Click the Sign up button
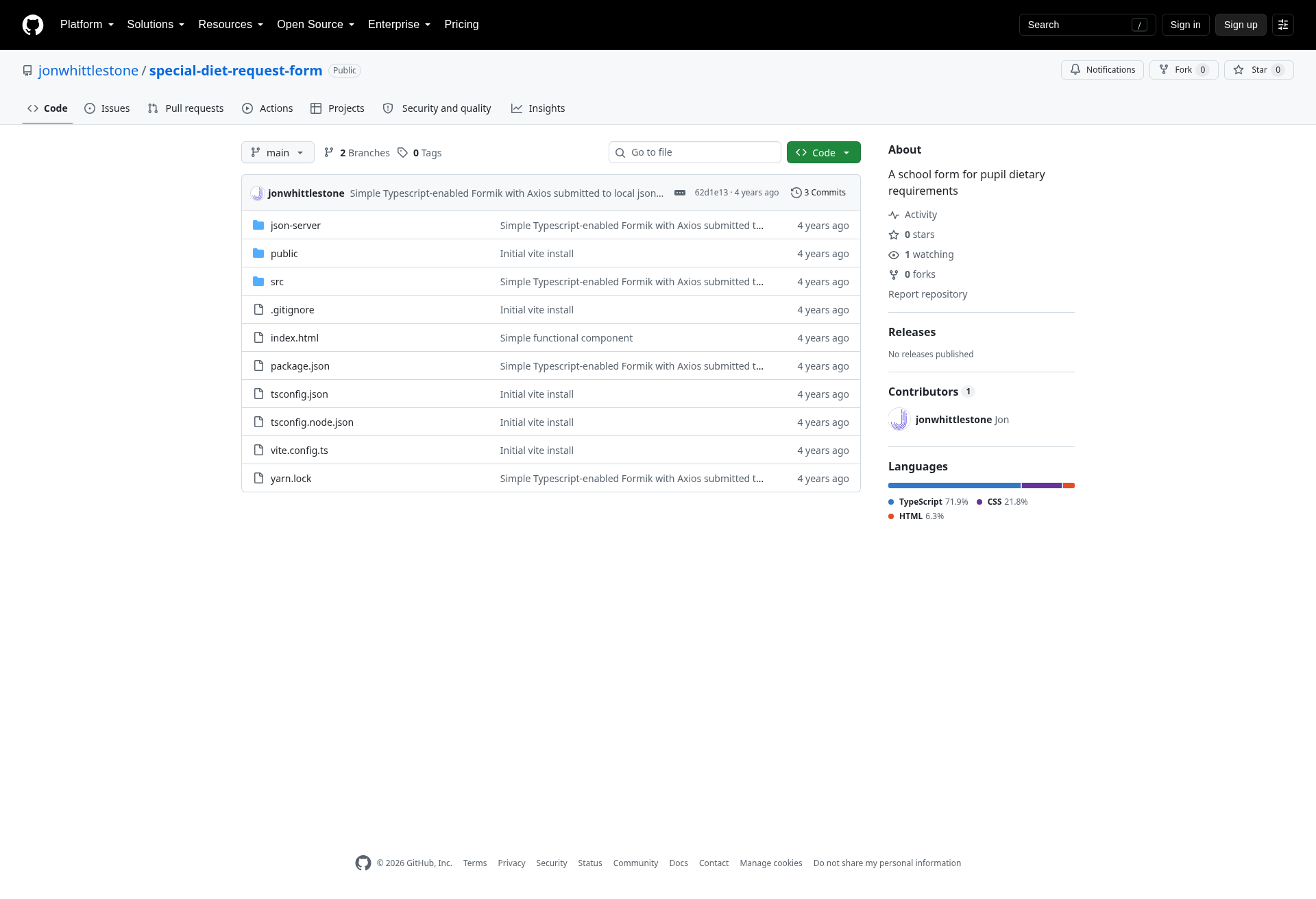The height and width of the screenshot is (899, 1316). click(1241, 25)
